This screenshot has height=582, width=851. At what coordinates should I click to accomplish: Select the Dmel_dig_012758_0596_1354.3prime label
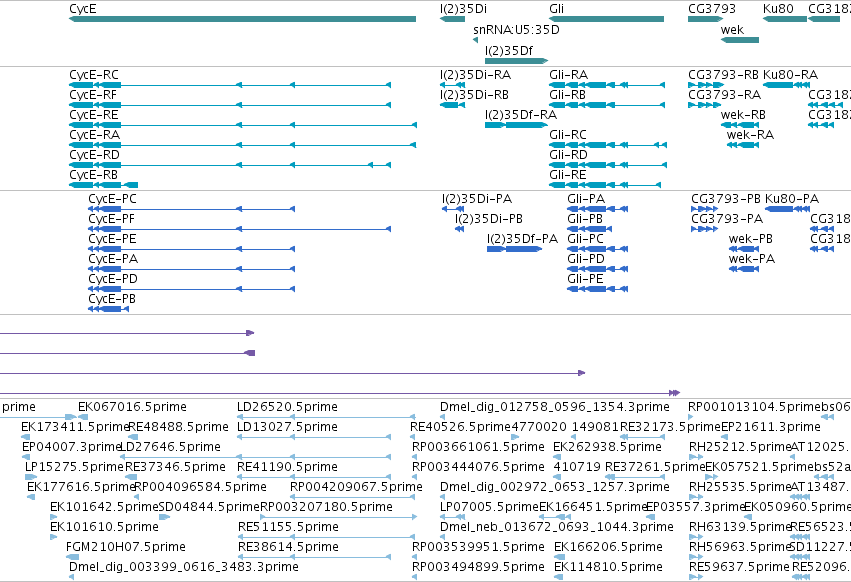(555, 407)
